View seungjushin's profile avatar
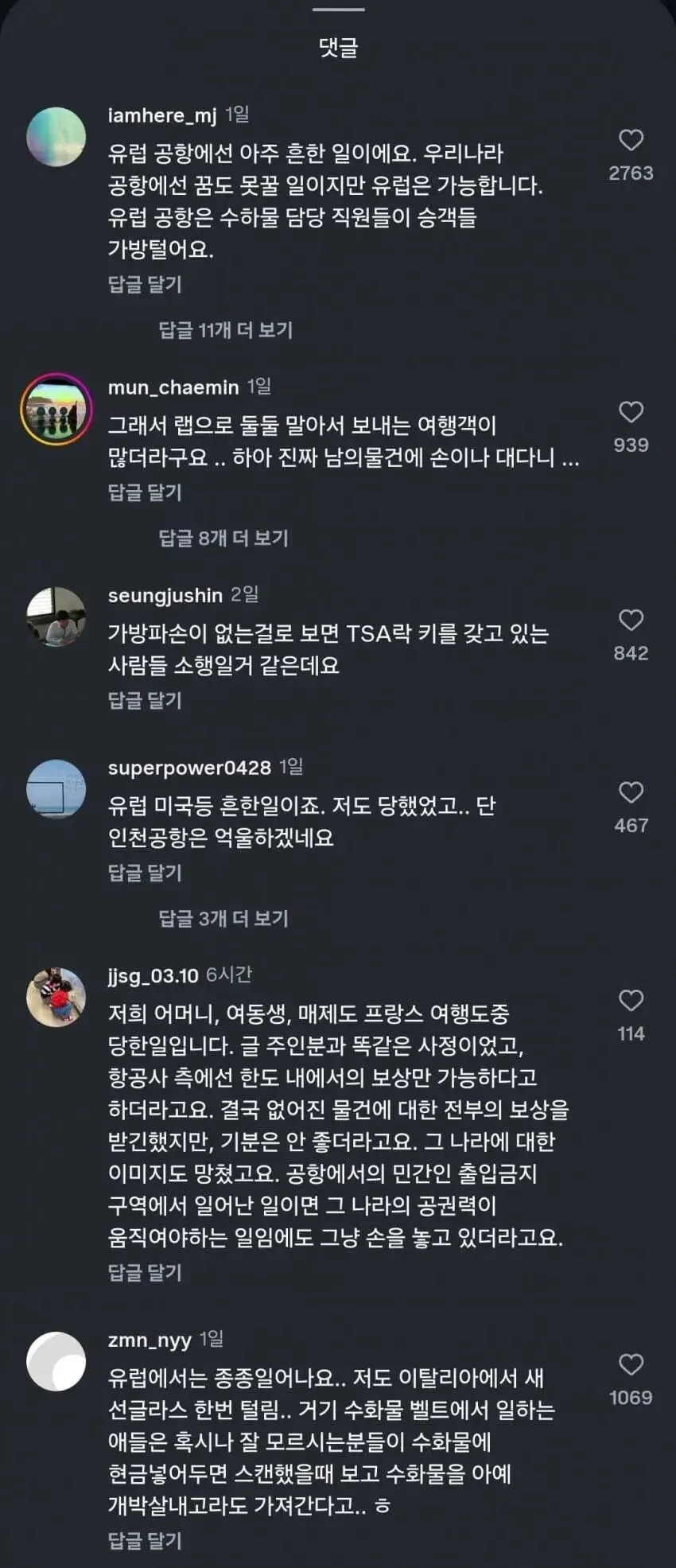The height and width of the screenshot is (1568, 676). pyautogui.click(x=56, y=617)
